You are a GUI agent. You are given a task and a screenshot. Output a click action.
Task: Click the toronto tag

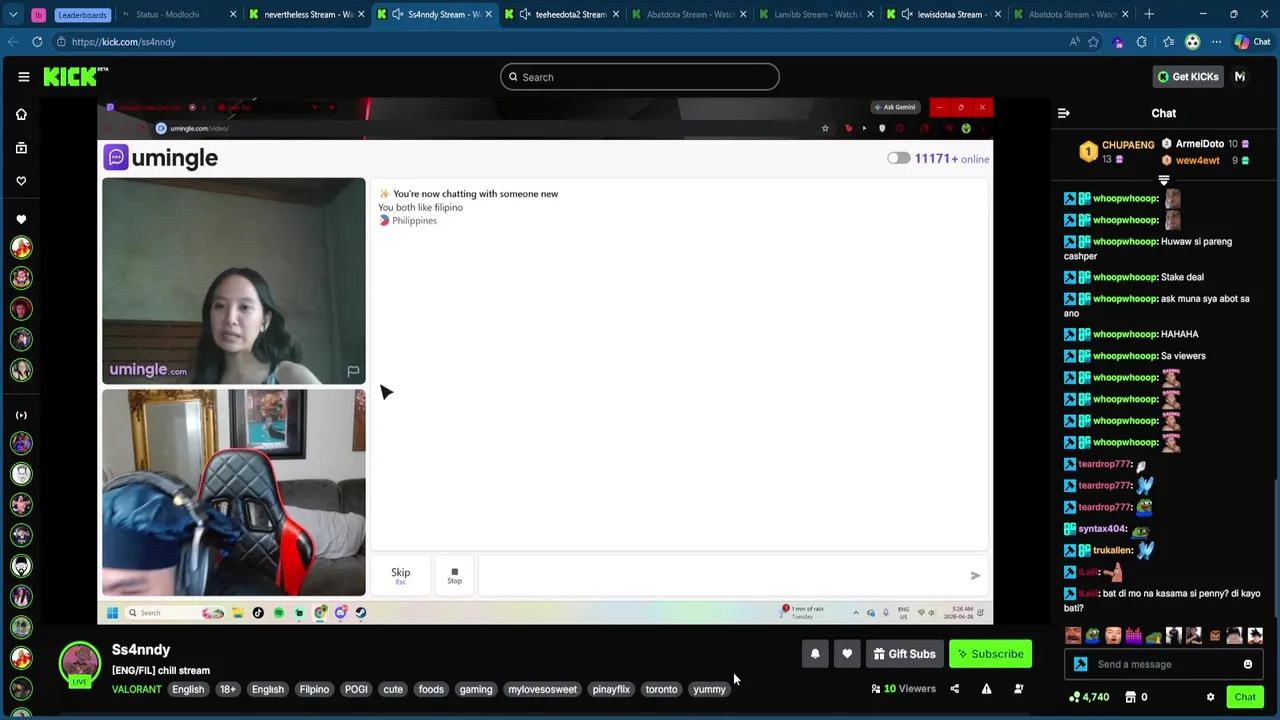tap(661, 689)
